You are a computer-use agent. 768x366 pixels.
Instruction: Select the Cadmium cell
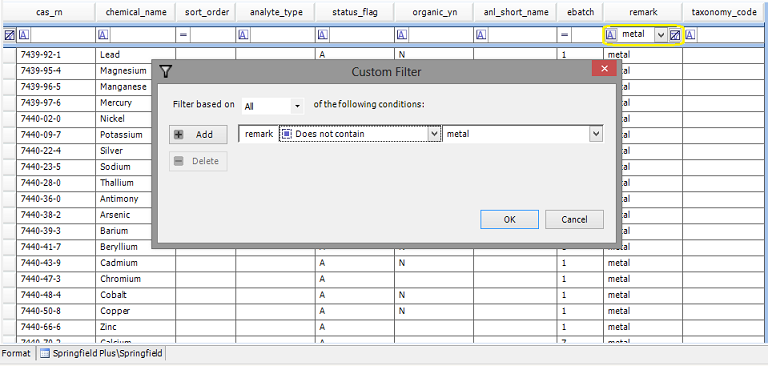(136, 263)
